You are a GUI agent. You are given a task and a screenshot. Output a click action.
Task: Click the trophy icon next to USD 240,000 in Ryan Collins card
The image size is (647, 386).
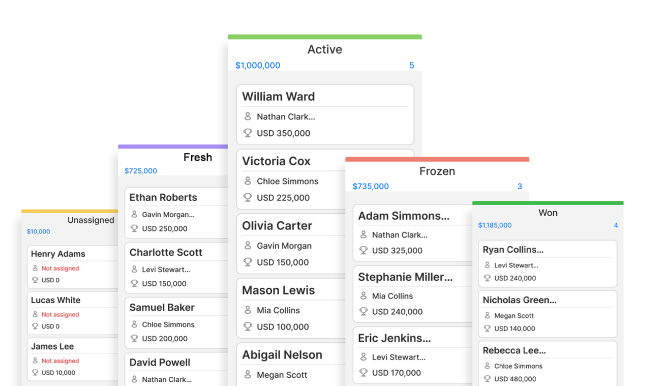coord(487,278)
